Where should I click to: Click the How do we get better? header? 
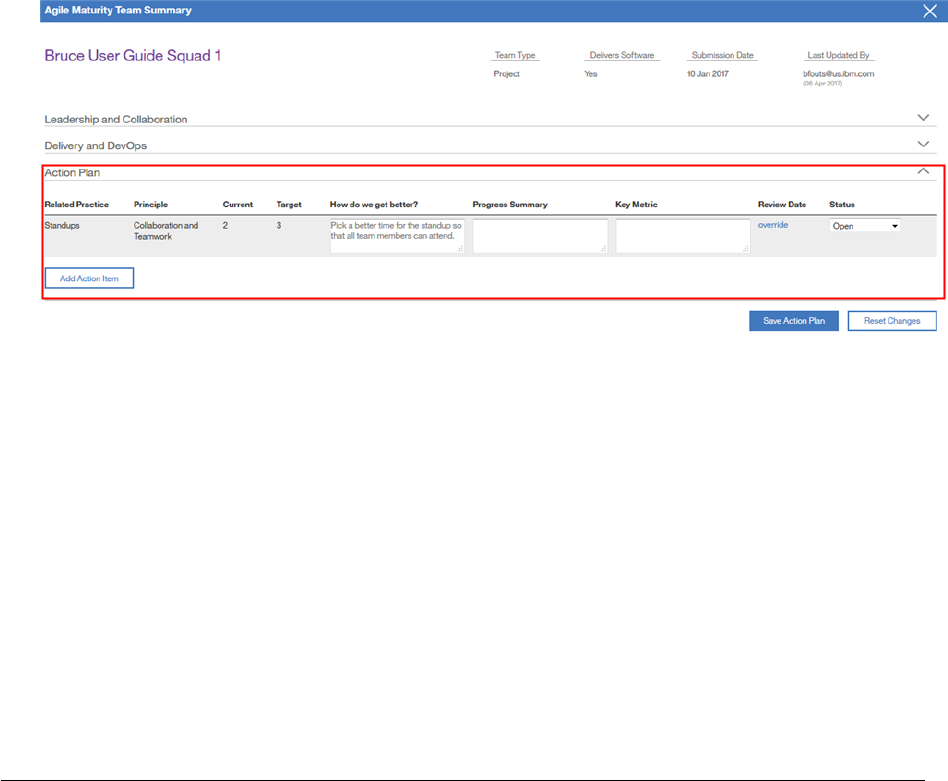pyautogui.click(x=374, y=204)
